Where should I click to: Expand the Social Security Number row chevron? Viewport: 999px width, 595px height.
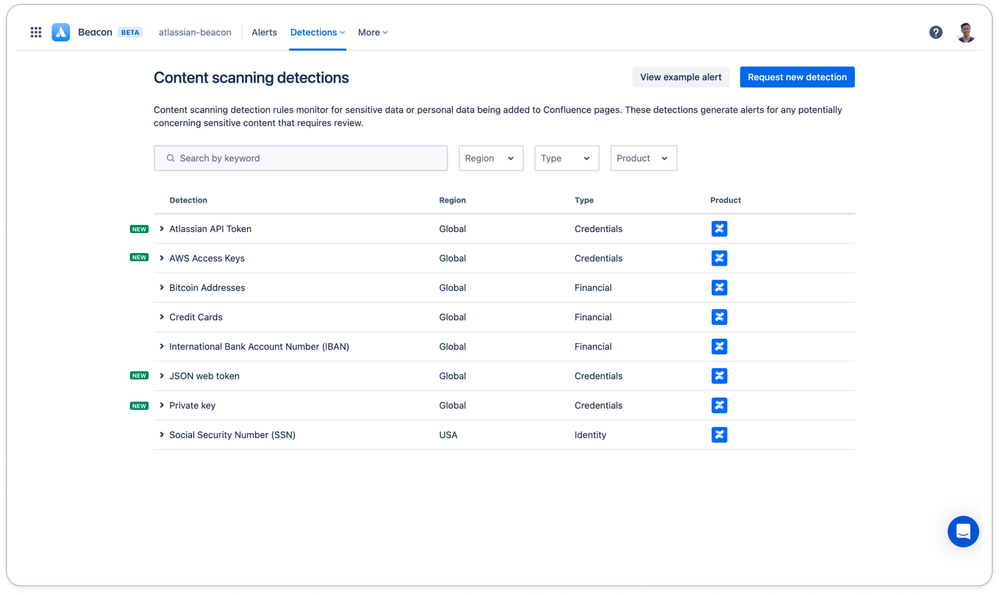[161, 434]
